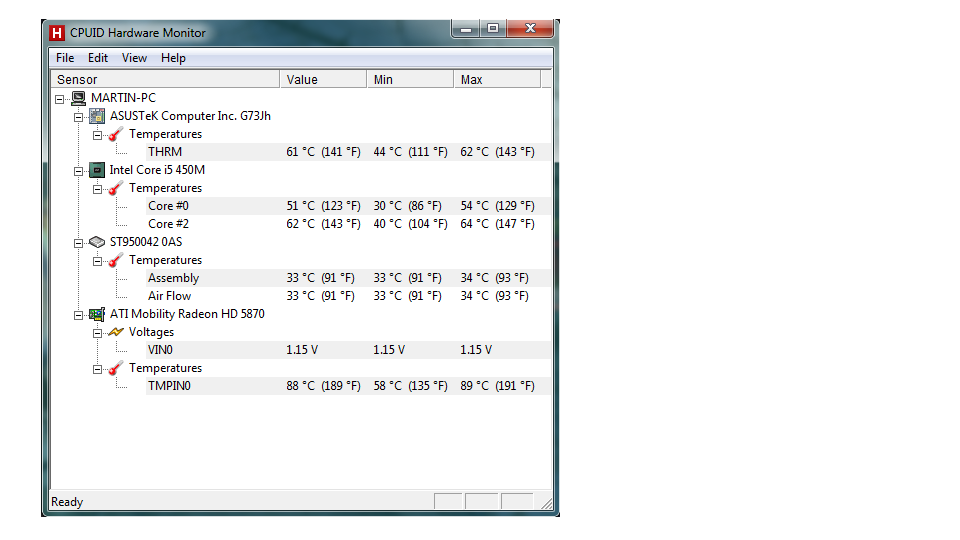Click thermometer icon under ASUSTeK
This screenshot has height=540, width=960.
116,134
